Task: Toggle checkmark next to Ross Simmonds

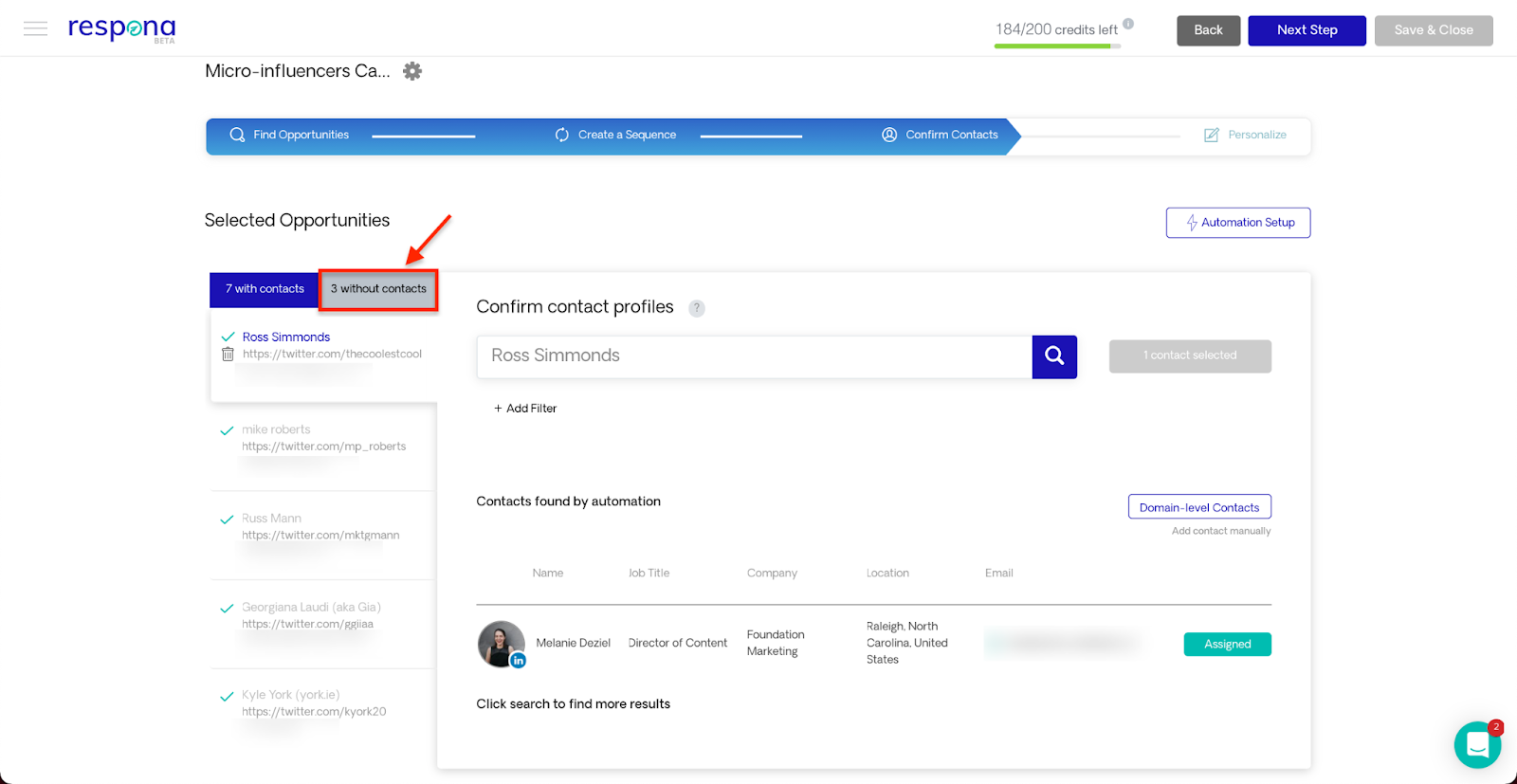Action: click(x=228, y=337)
